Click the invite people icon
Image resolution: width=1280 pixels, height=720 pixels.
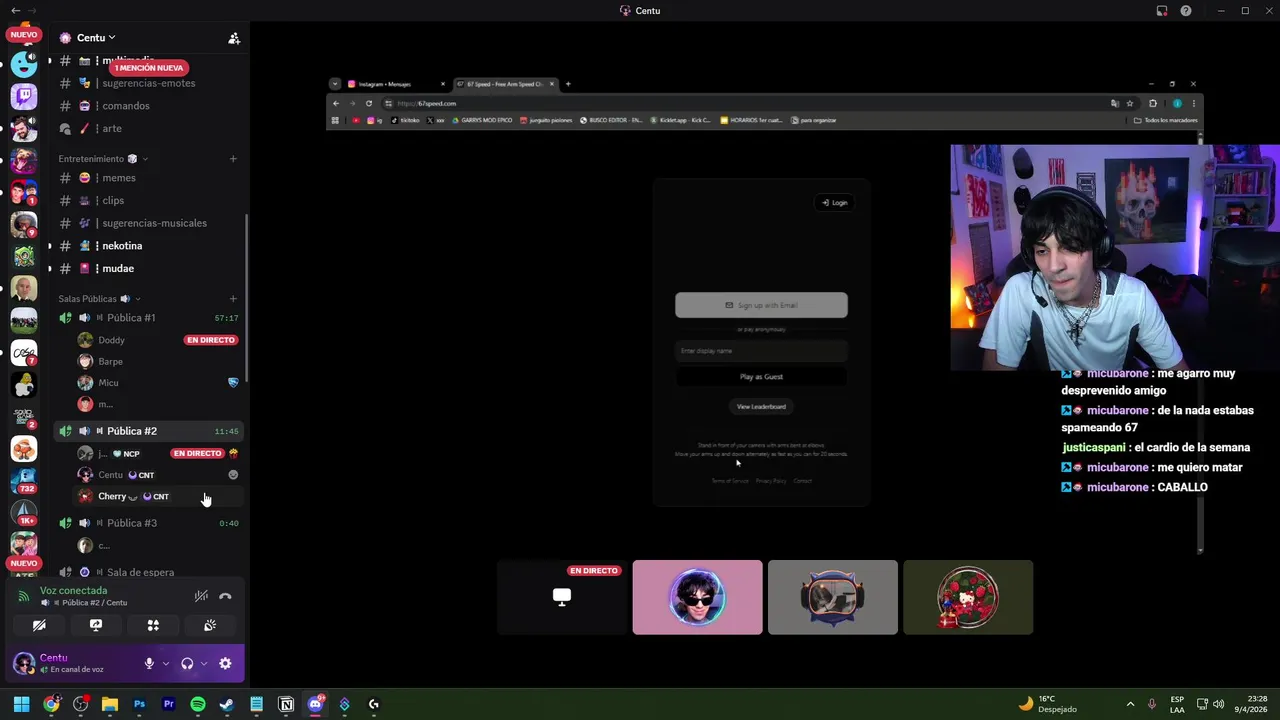coord(234,38)
